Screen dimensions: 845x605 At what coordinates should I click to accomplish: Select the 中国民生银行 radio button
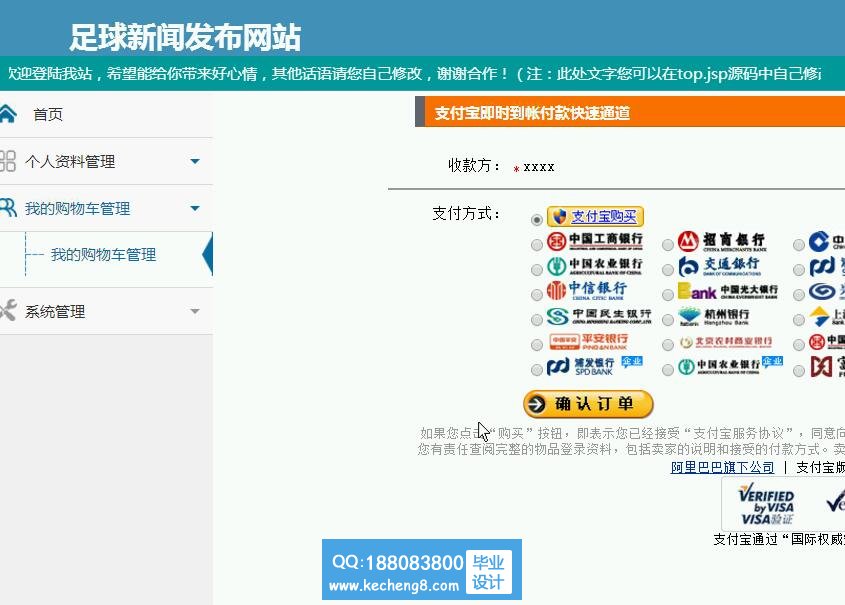pyautogui.click(x=537, y=320)
